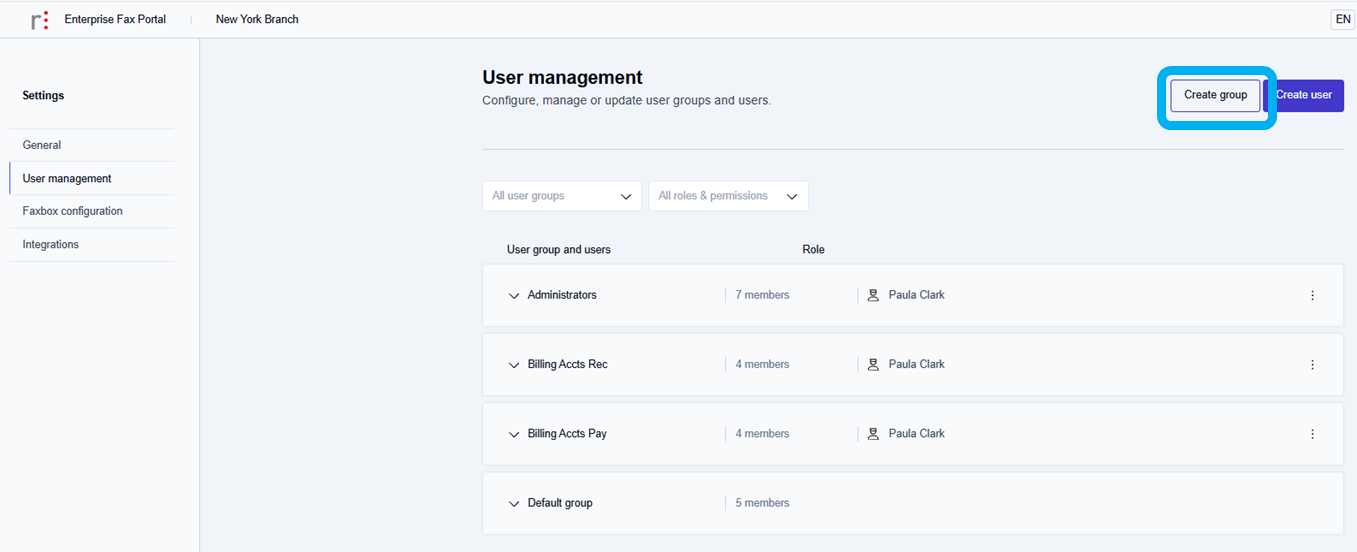This screenshot has width=1357, height=552.
Task: Click Paula Clark in the Administrators row
Action: click(916, 295)
